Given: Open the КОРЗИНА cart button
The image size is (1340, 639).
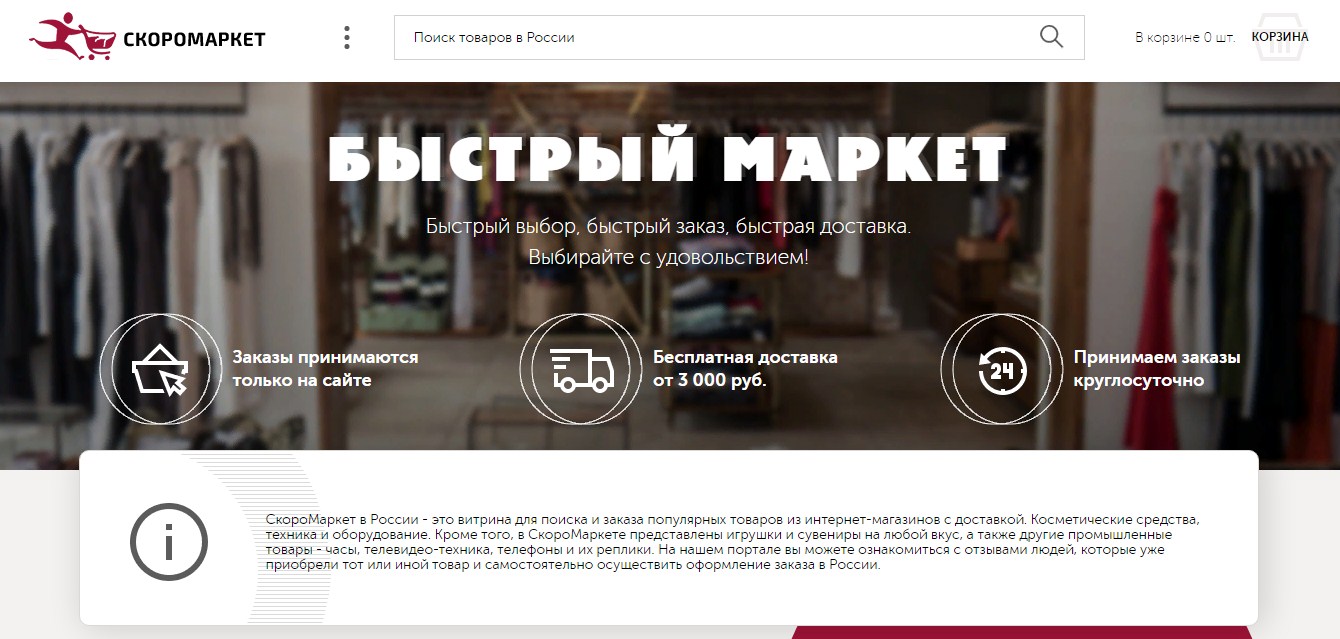Looking at the screenshot, I should pyautogui.click(x=1279, y=37).
